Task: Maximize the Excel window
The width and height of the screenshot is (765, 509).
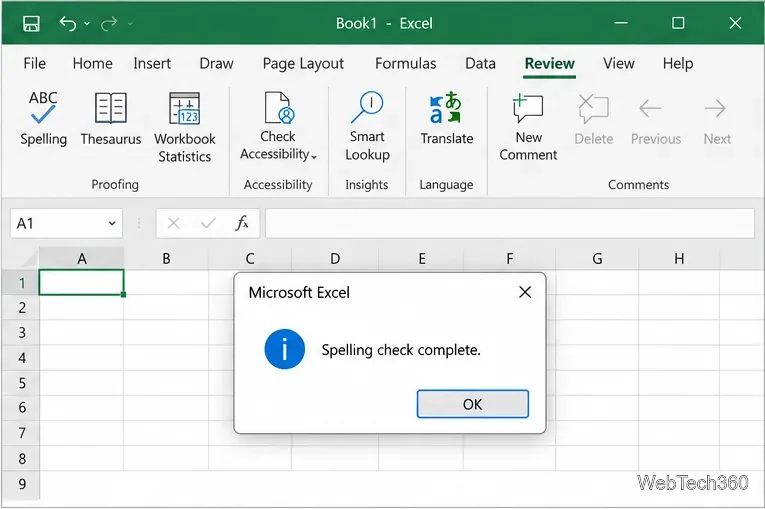Action: (x=678, y=23)
